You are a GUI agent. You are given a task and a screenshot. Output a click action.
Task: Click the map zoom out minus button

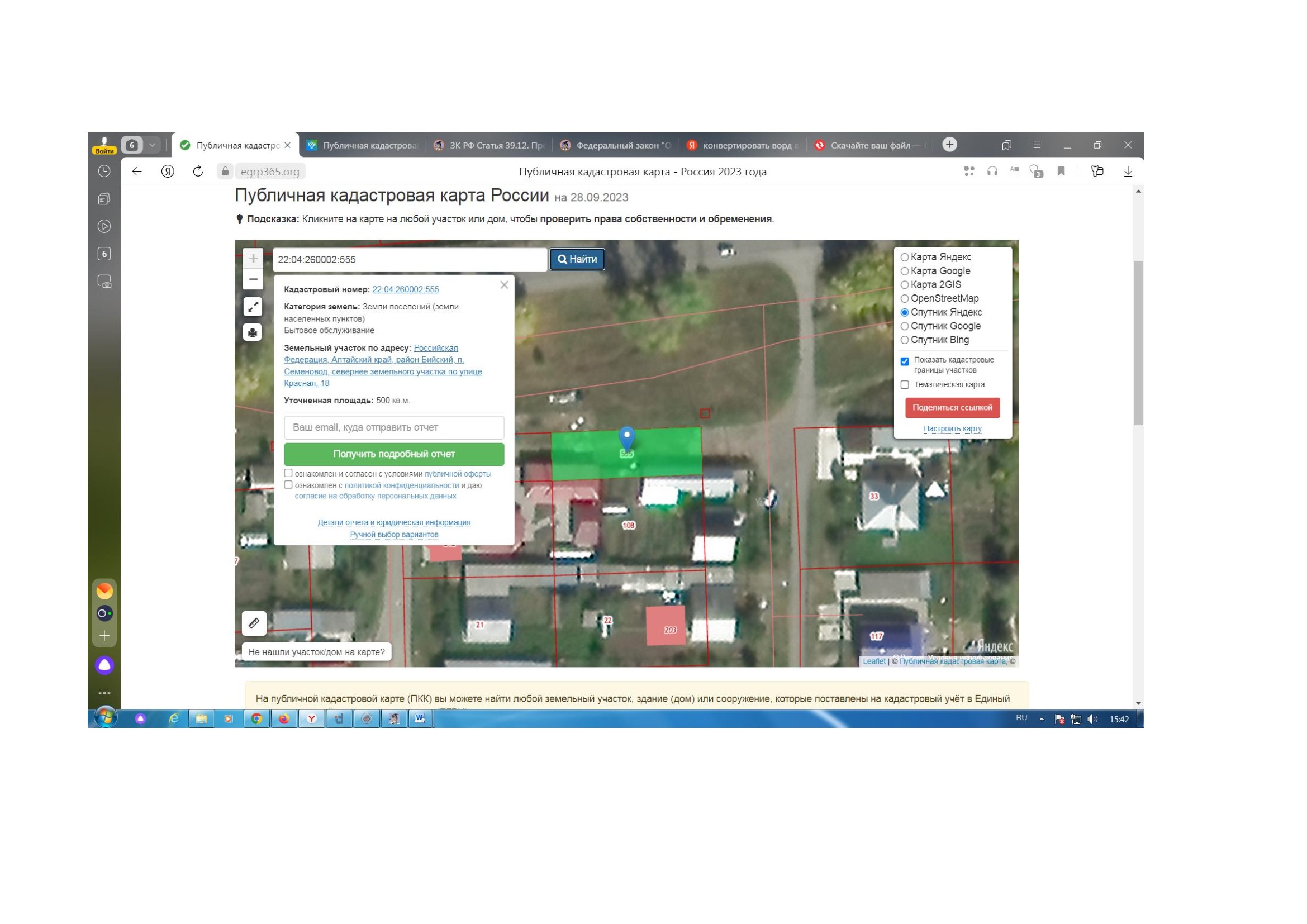[x=253, y=279]
